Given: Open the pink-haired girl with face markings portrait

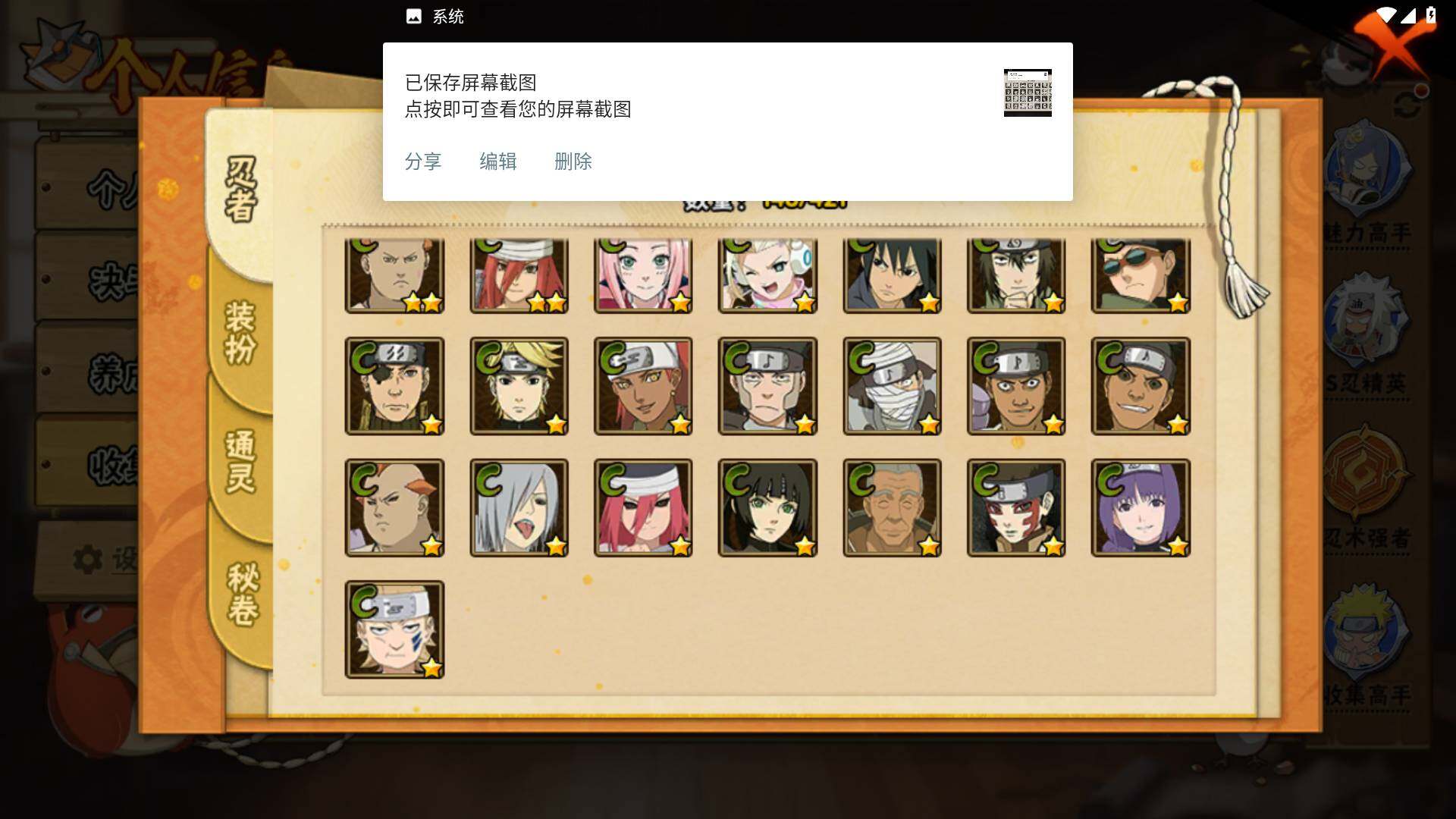Looking at the screenshot, I should [x=643, y=275].
